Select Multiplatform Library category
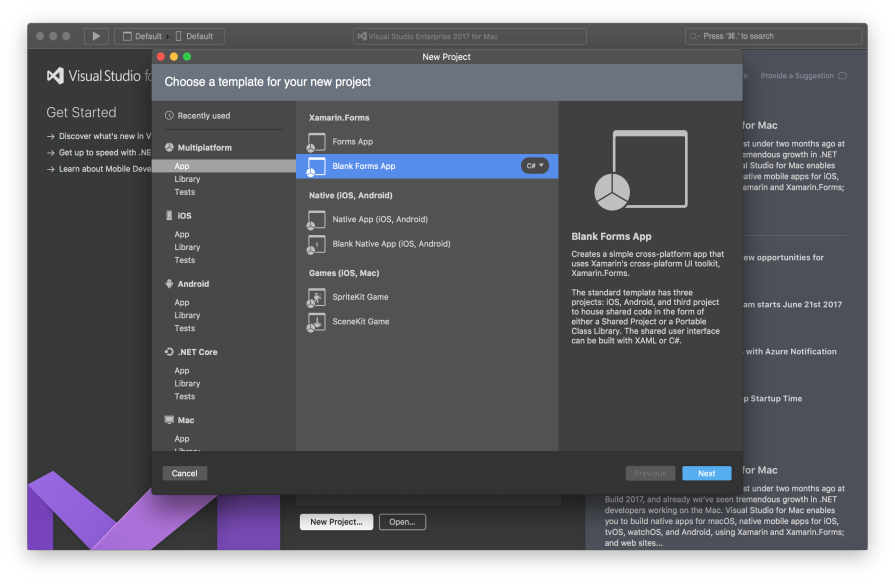The width and height of the screenshot is (895, 584). tap(187, 179)
